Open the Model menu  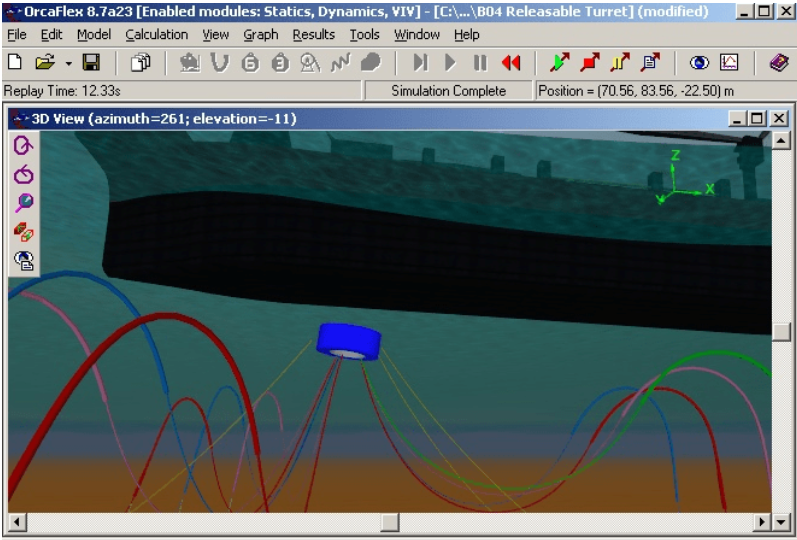tap(94, 34)
